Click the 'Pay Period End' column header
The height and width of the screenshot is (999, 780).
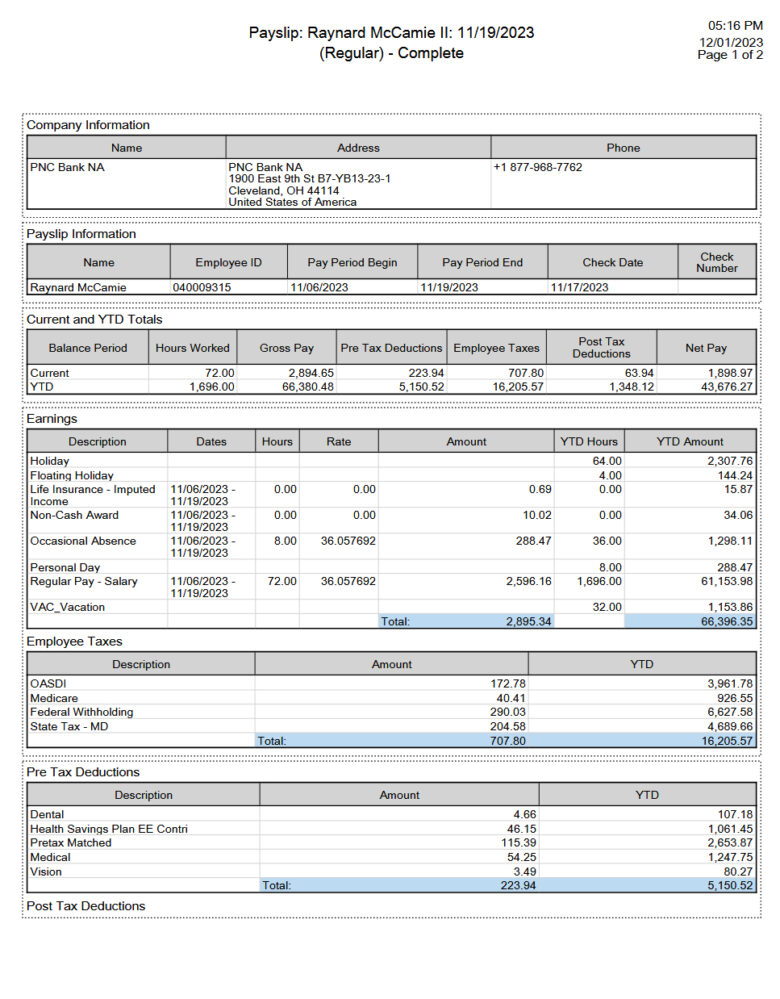pos(482,262)
